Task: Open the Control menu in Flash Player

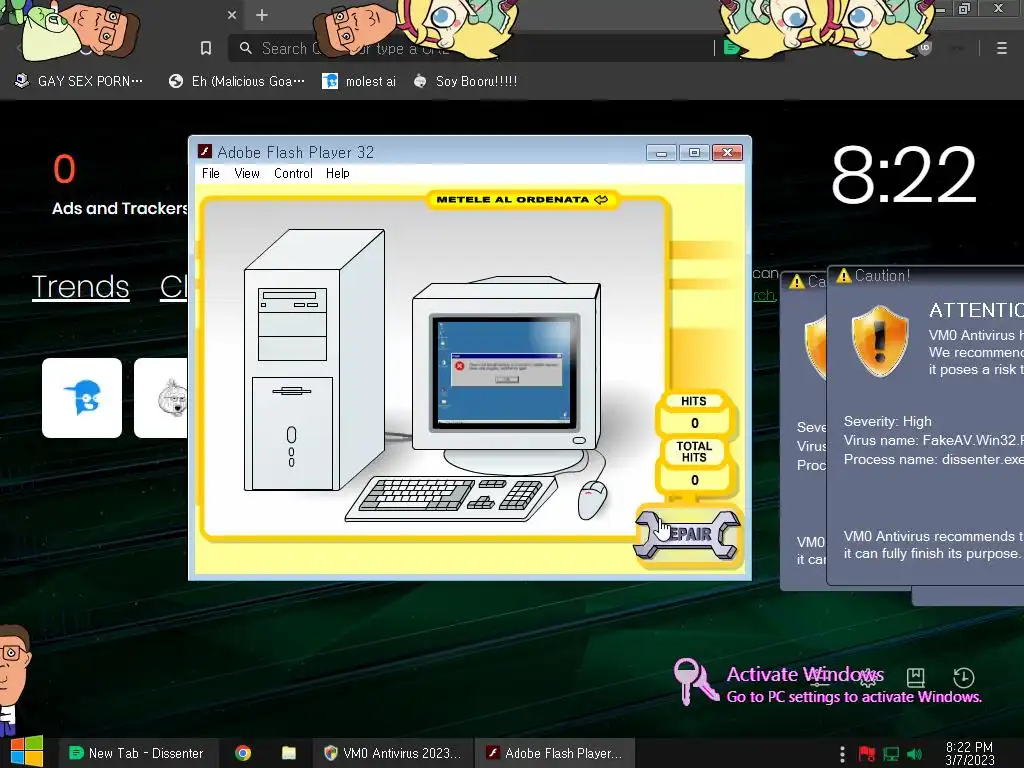Action: pyautogui.click(x=293, y=174)
